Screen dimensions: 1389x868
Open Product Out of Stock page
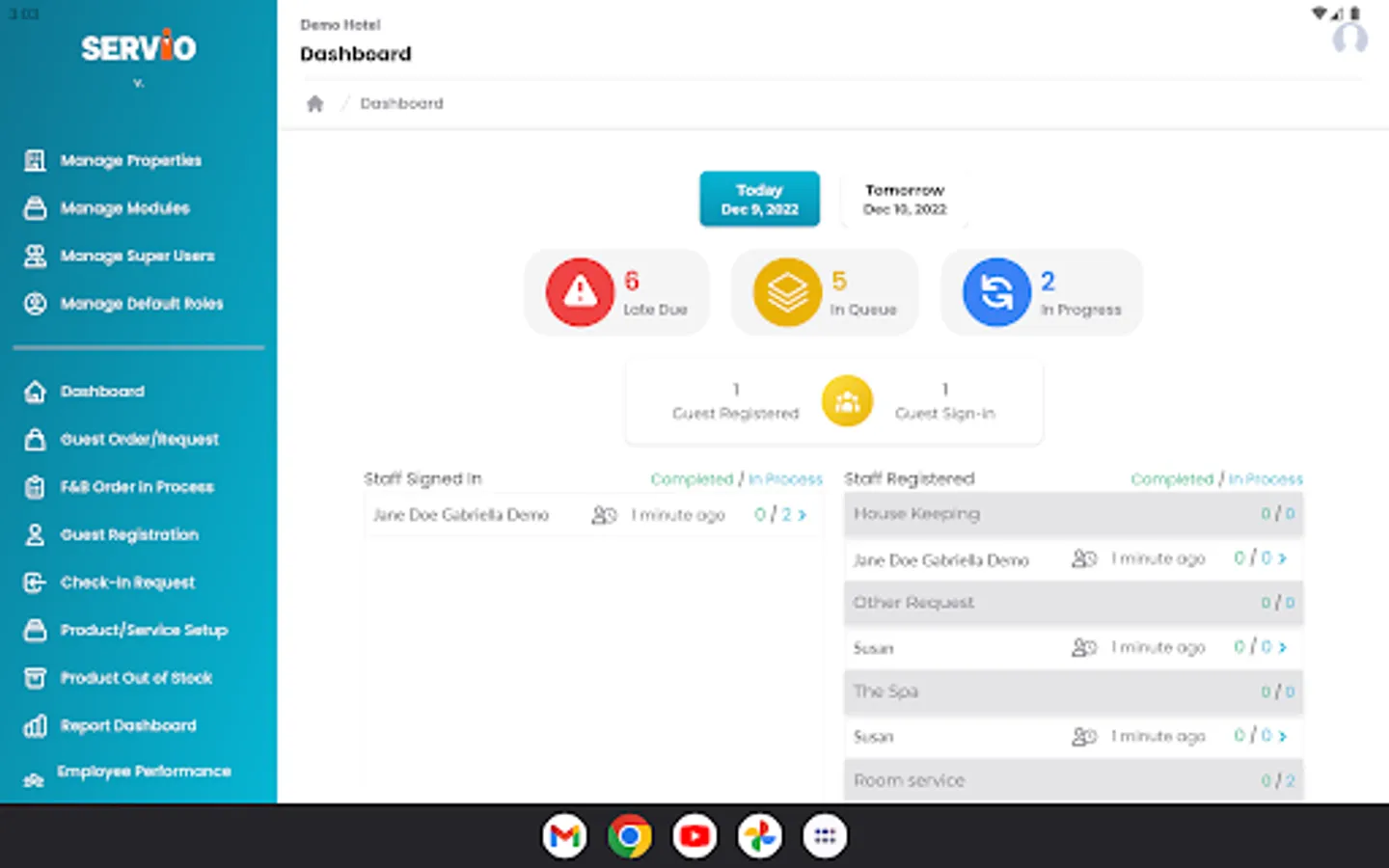(x=136, y=678)
